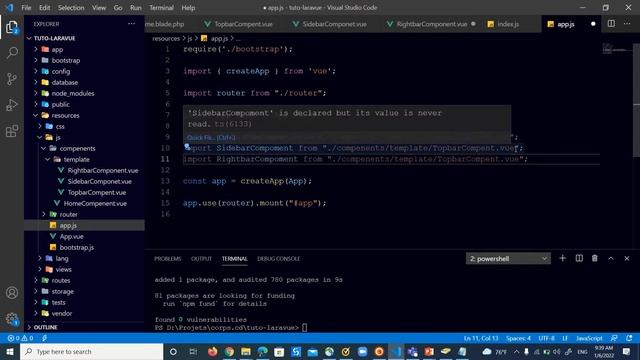Open the Source Control view
This screenshot has width=640, height=360.
point(12,79)
